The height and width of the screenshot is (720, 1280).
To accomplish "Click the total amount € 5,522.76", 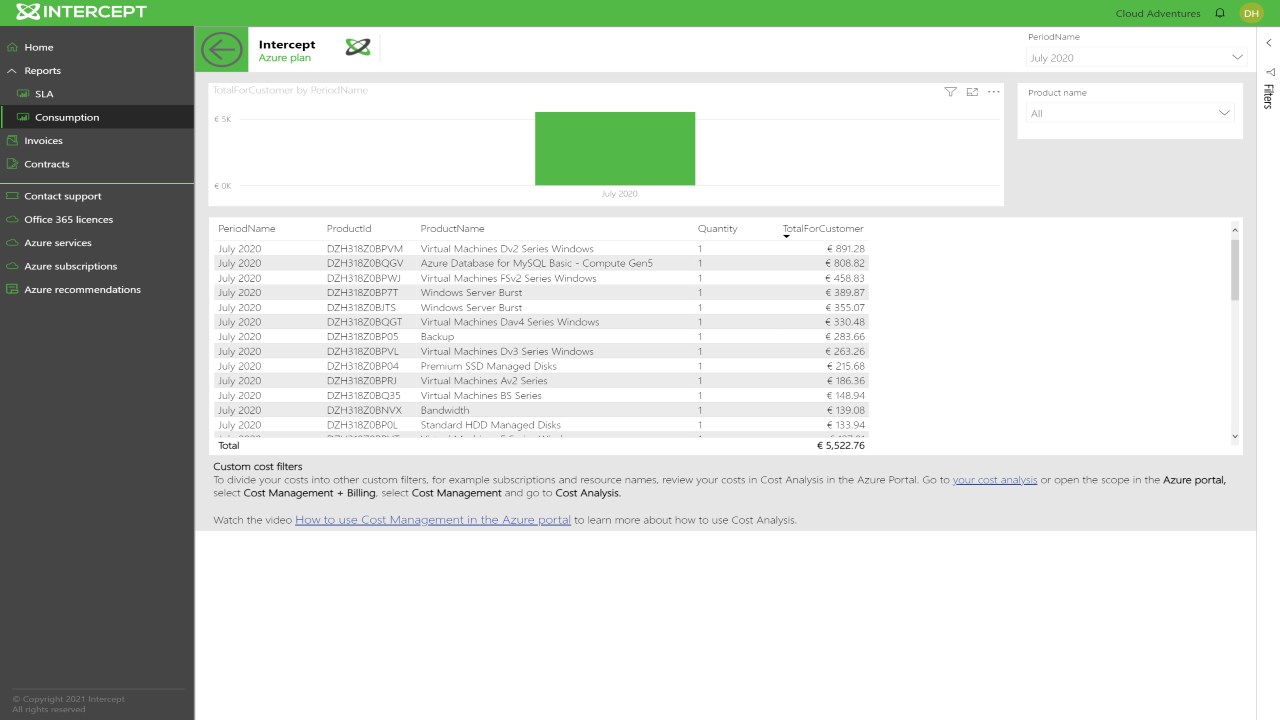I will (840, 446).
